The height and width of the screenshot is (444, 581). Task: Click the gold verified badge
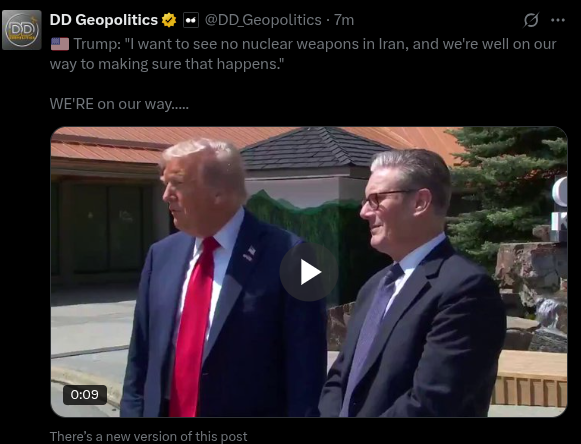coord(169,20)
